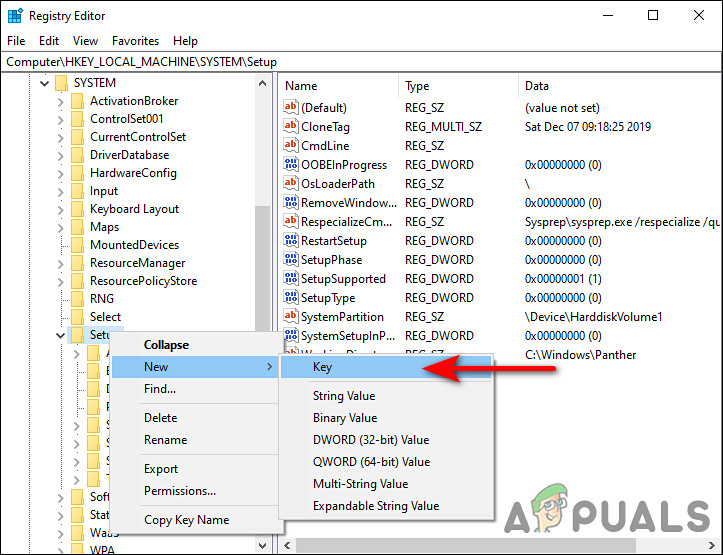The height and width of the screenshot is (555, 723).
Task: Click the (Default) string value icon
Action: 290,107
